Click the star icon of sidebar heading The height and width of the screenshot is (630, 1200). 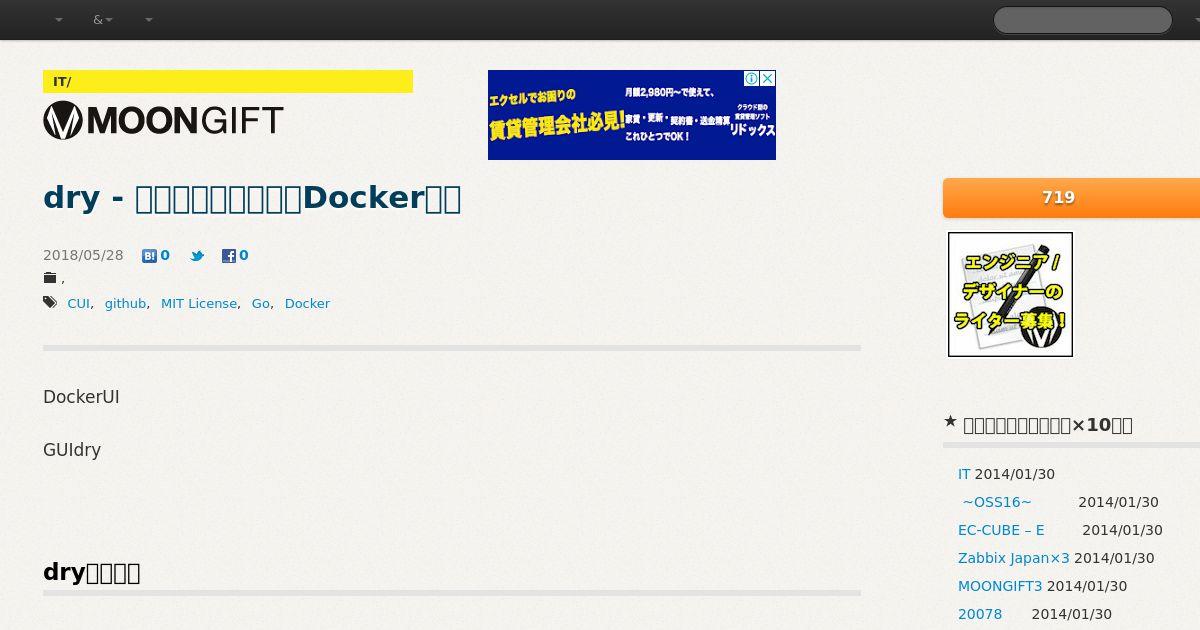(x=950, y=422)
